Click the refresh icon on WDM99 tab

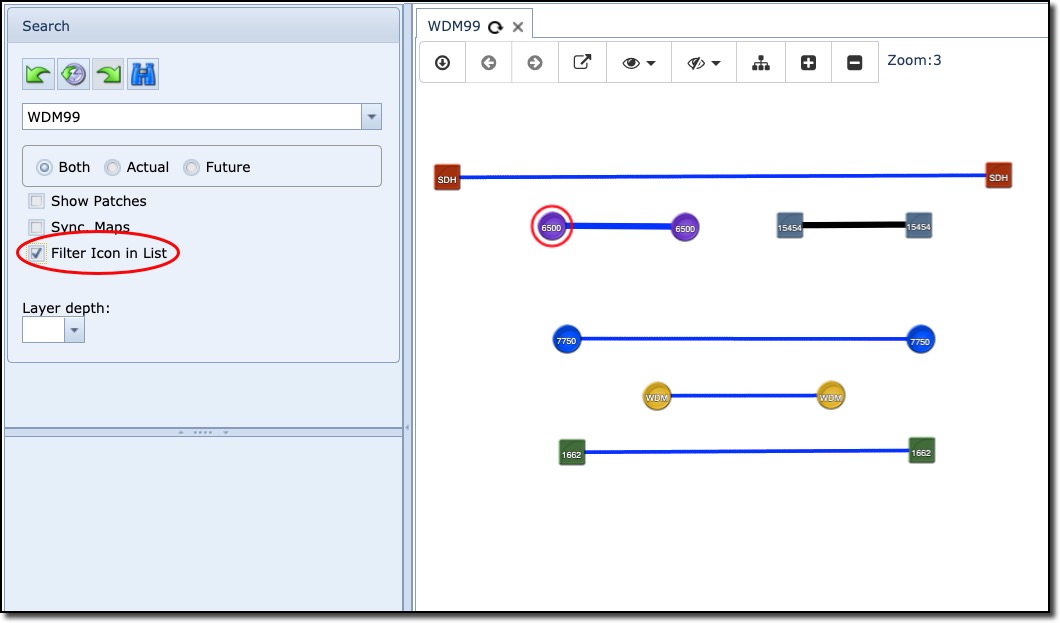tap(495, 28)
